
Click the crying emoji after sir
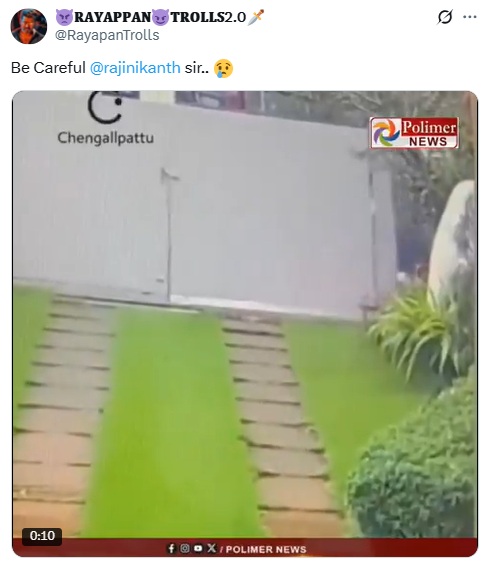click(x=223, y=68)
